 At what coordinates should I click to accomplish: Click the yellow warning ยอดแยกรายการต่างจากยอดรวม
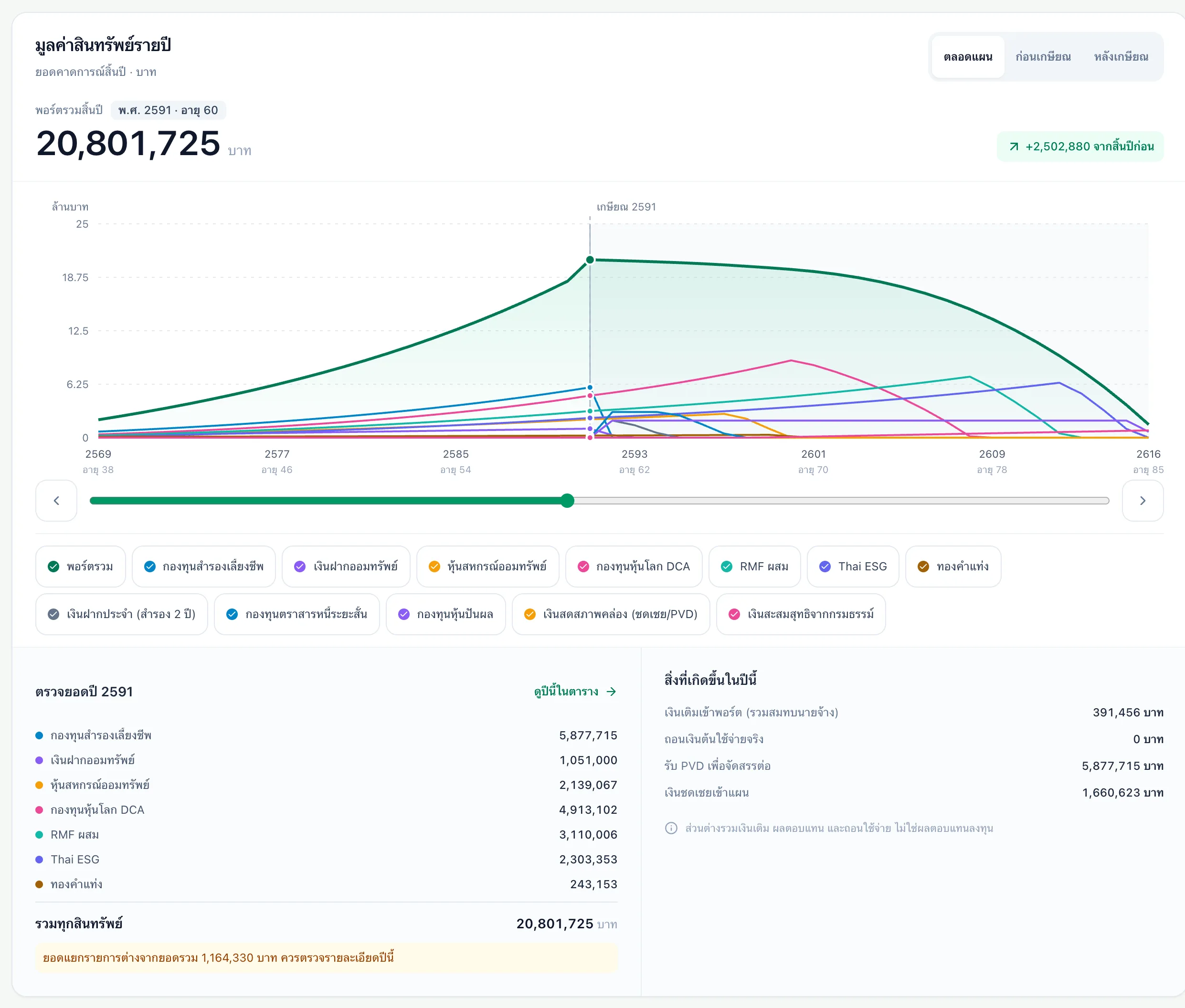pyautogui.click(x=327, y=958)
